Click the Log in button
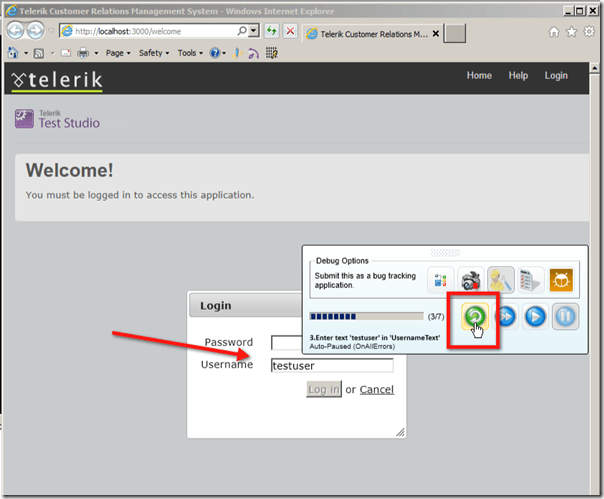The width and height of the screenshot is (604, 499). [324, 390]
